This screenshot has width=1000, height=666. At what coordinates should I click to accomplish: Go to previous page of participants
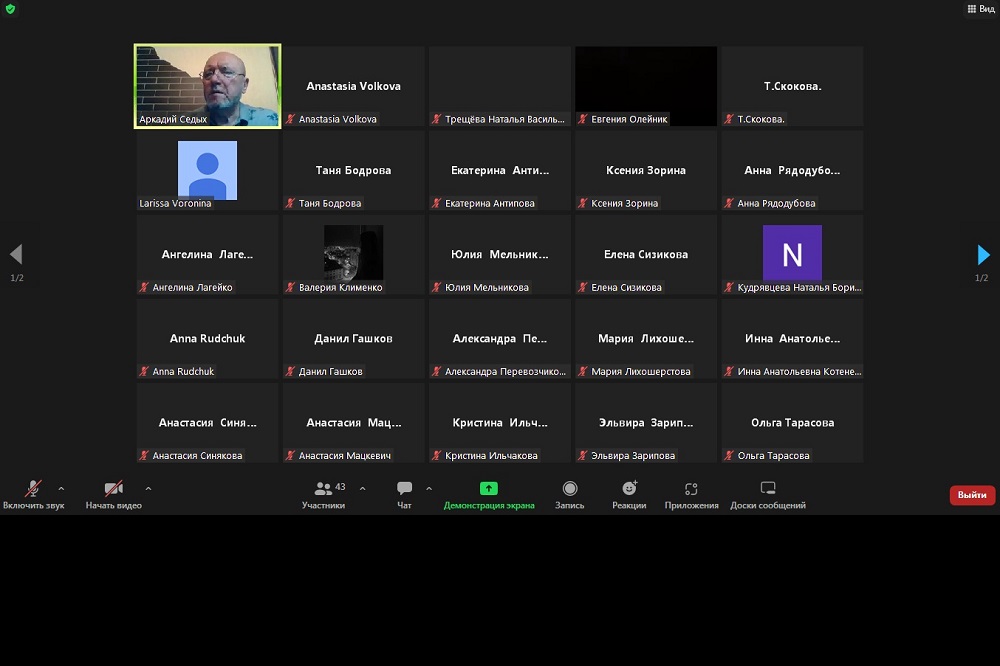[x=16, y=255]
